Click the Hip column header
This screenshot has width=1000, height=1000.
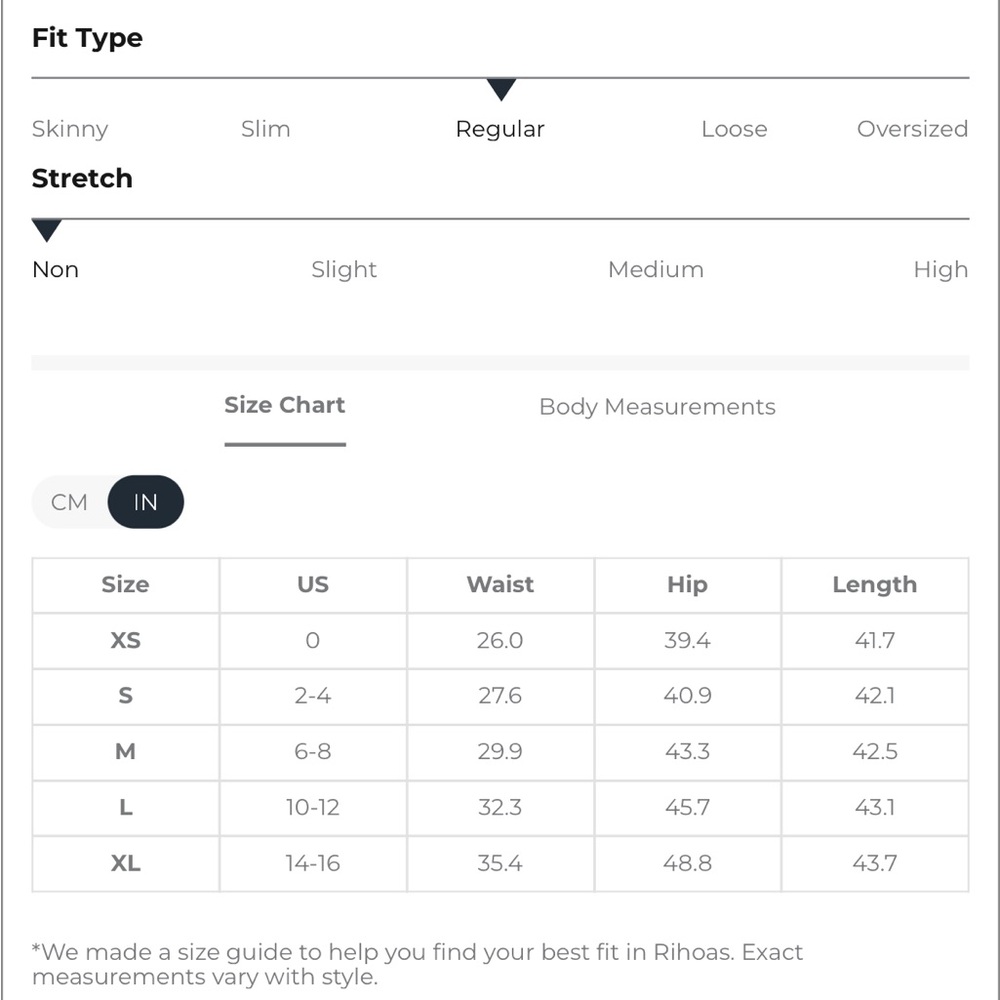click(x=688, y=585)
